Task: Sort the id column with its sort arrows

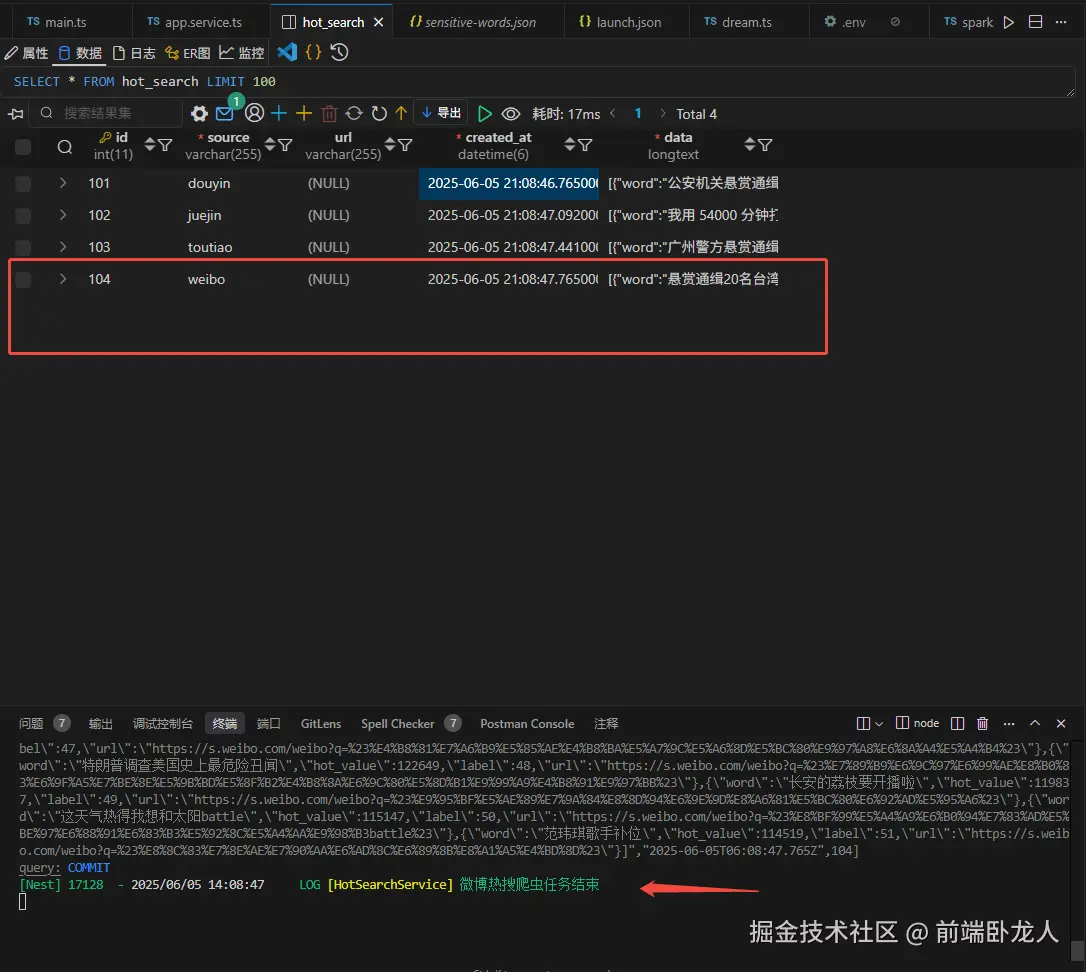Action: coord(150,145)
